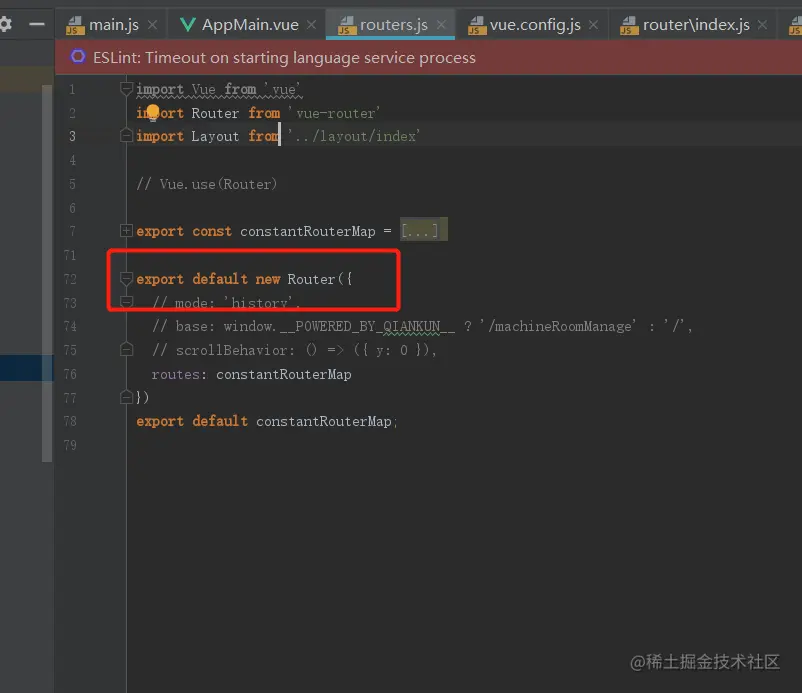Click the '../layout/index' import path
This screenshot has height=693, width=802.
354,137
